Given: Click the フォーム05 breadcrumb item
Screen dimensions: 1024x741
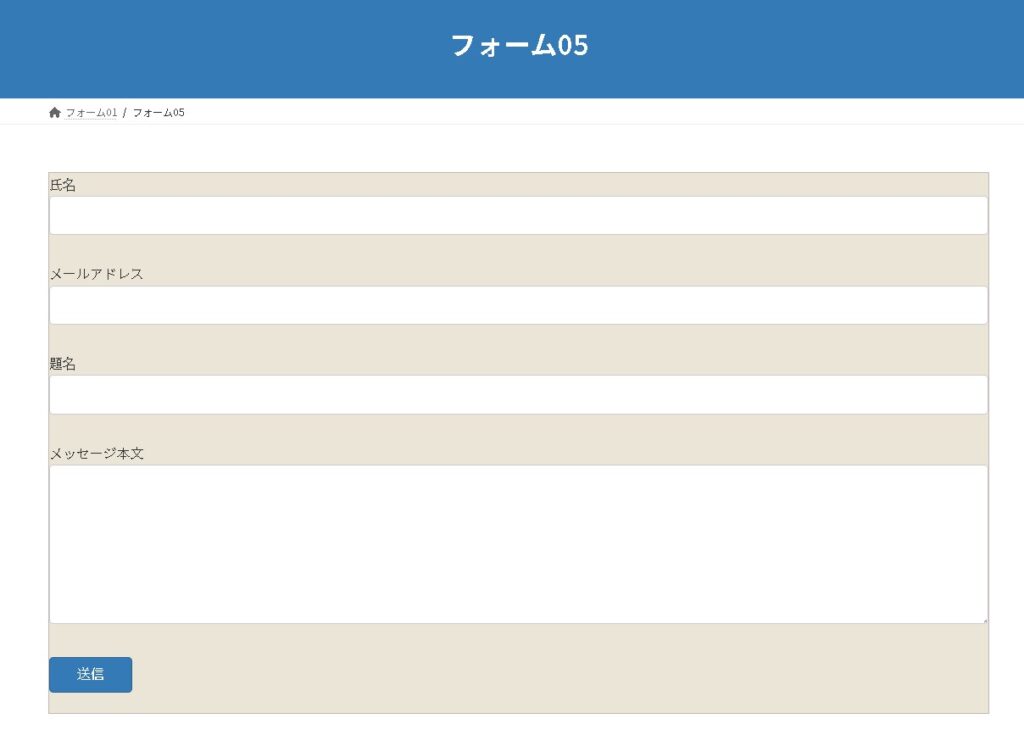Looking at the screenshot, I should pos(159,113).
